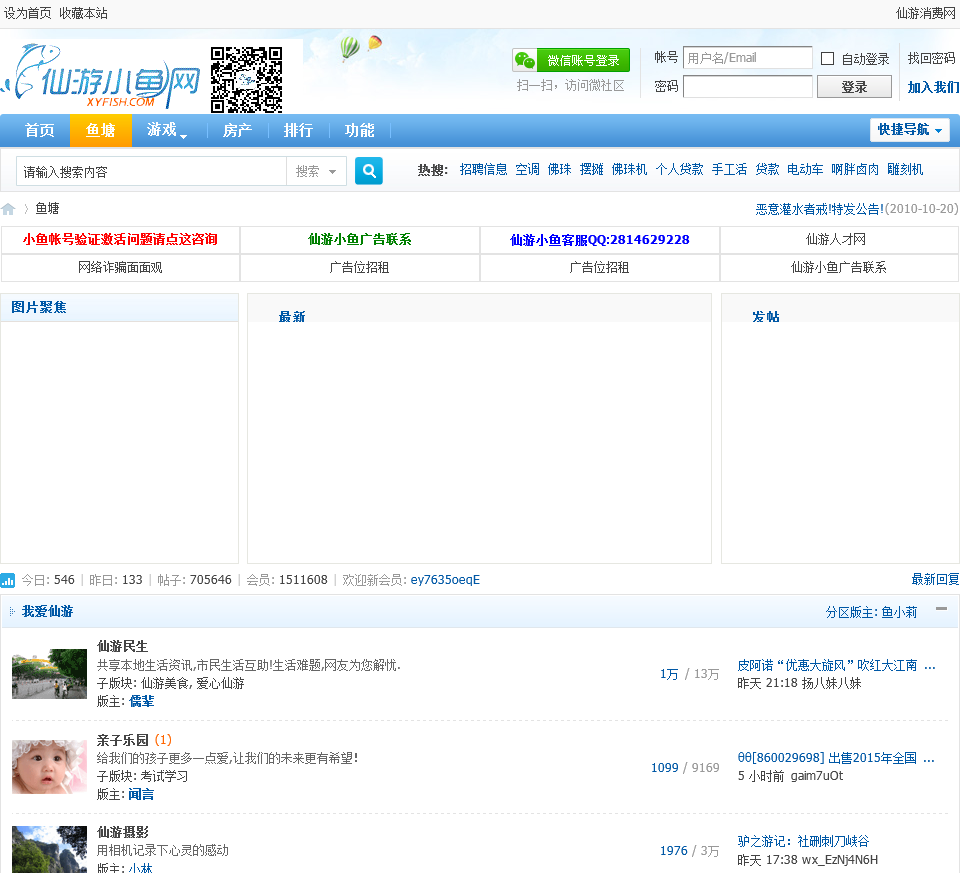Screen dimensions: 960x873
Task: Click the statistics bar chart icon
Action: pyautogui.click(x=7, y=580)
